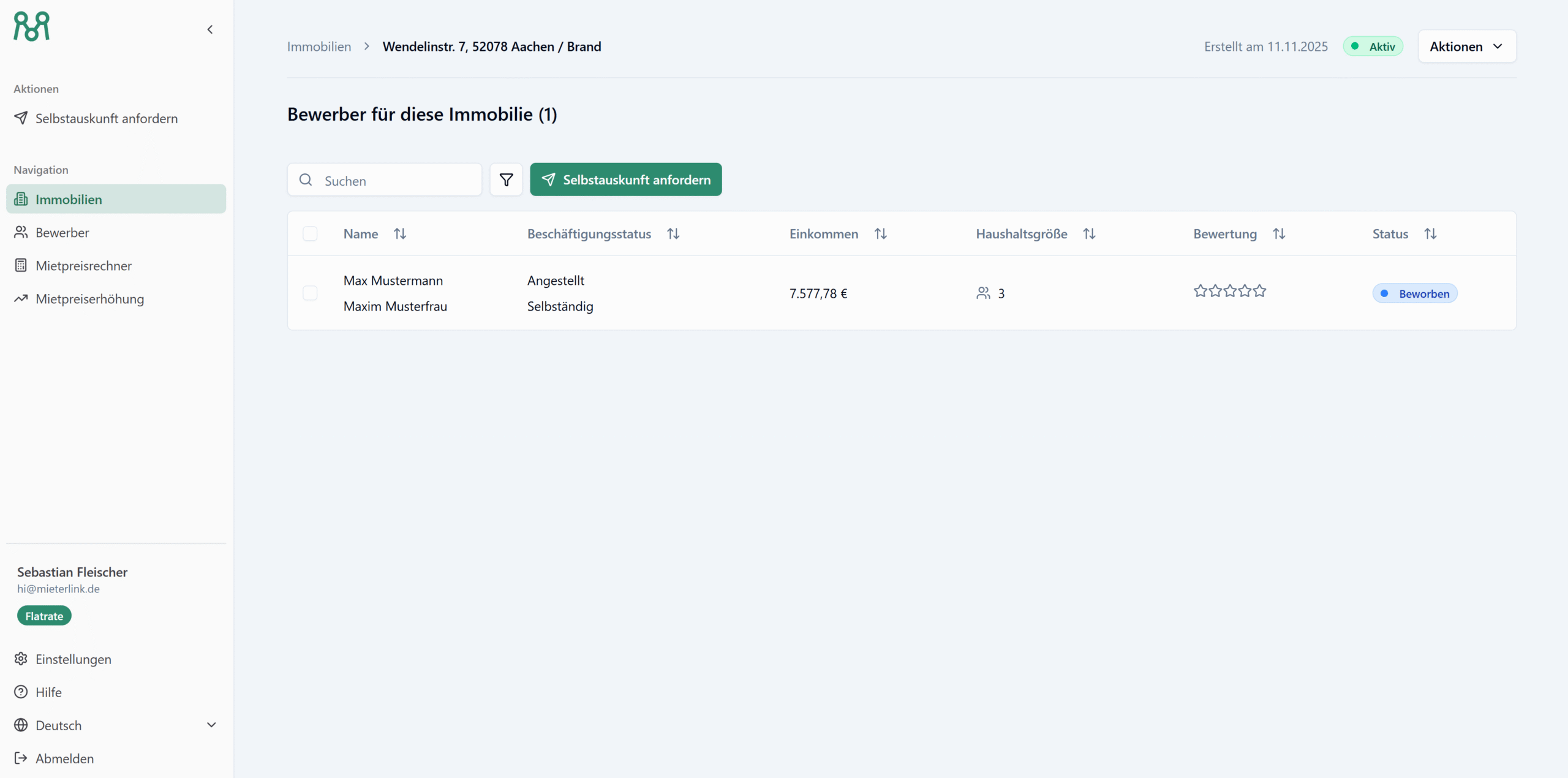1568x778 pixels.
Task: Sort by Bewertung column arrows
Action: pos(1279,234)
